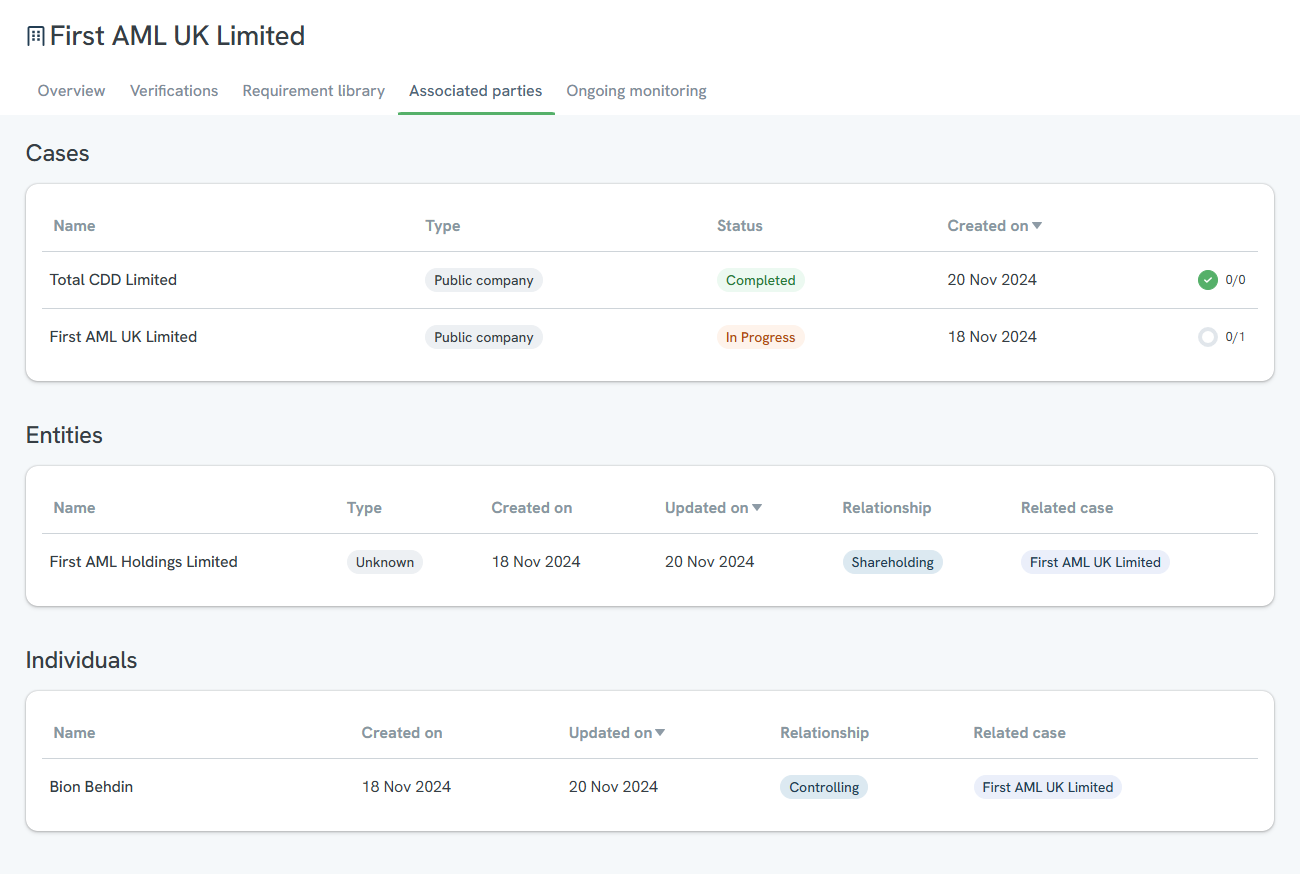Sort Individuals by the Updated on arrow

pos(660,733)
